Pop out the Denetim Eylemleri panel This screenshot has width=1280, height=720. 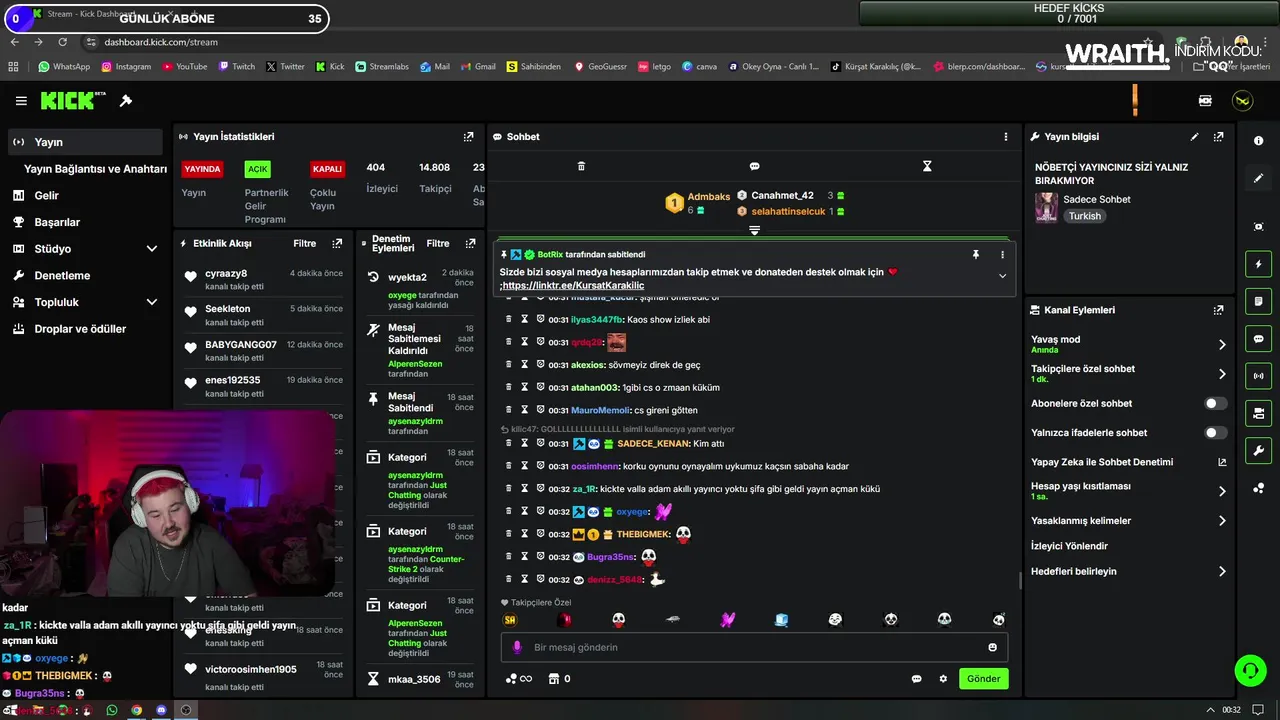[x=470, y=243]
